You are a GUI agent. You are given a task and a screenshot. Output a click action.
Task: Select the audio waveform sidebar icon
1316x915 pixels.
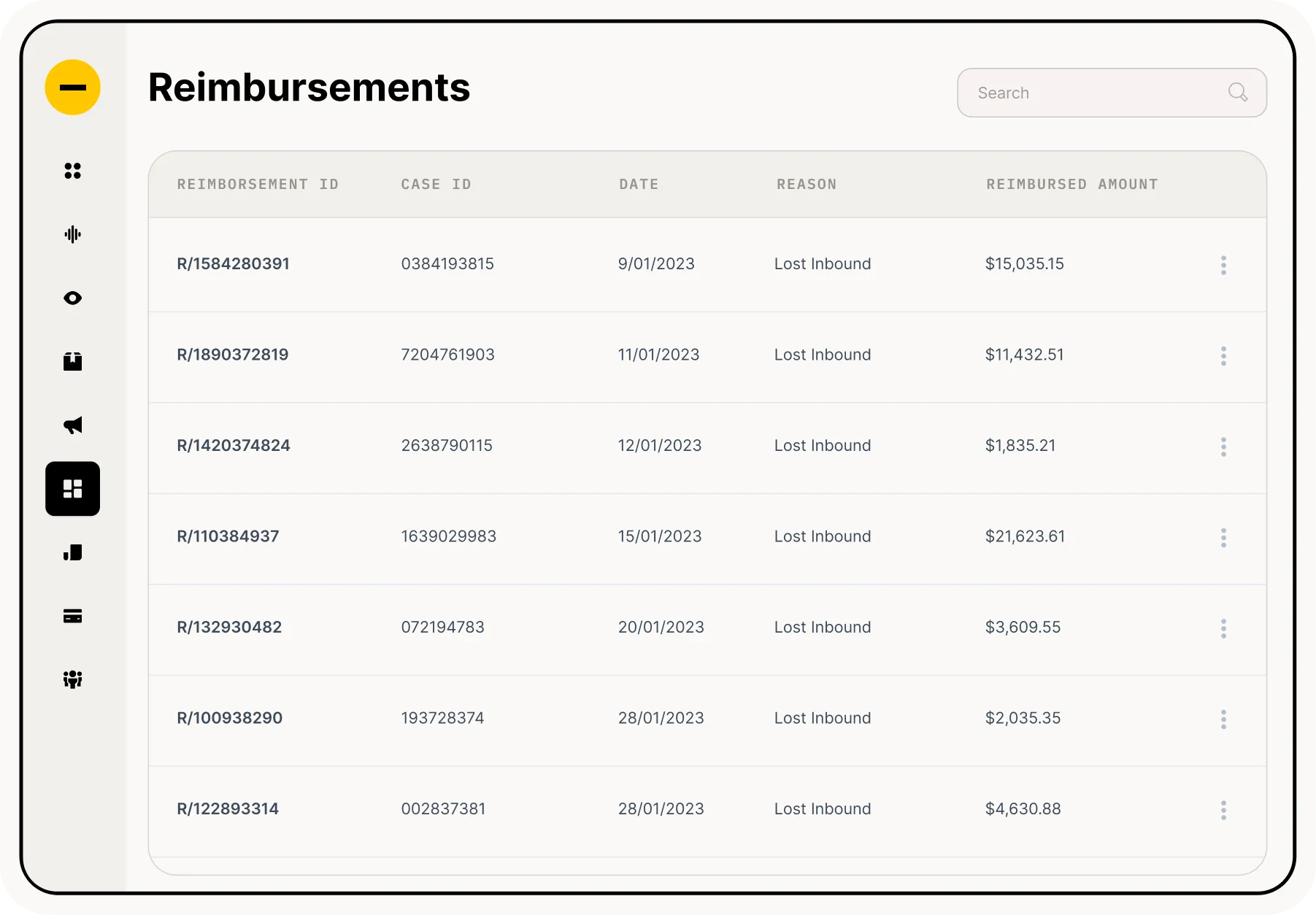(72, 234)
